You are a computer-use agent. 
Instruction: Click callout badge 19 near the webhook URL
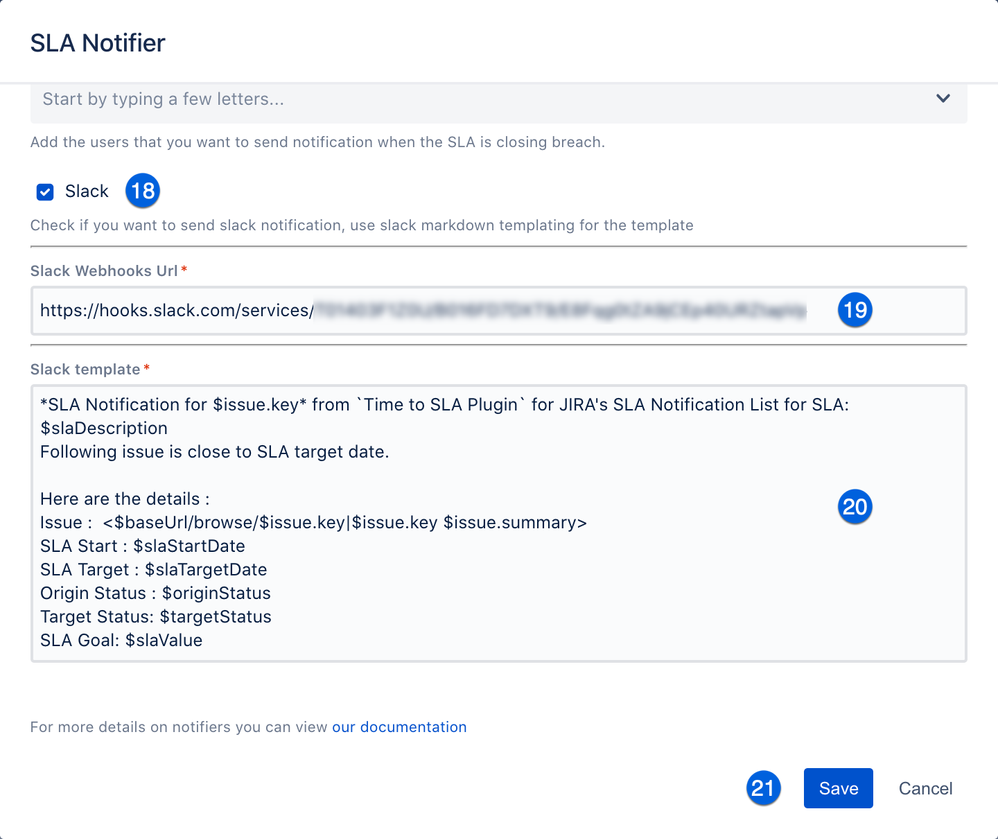click(x=855, y=311)
